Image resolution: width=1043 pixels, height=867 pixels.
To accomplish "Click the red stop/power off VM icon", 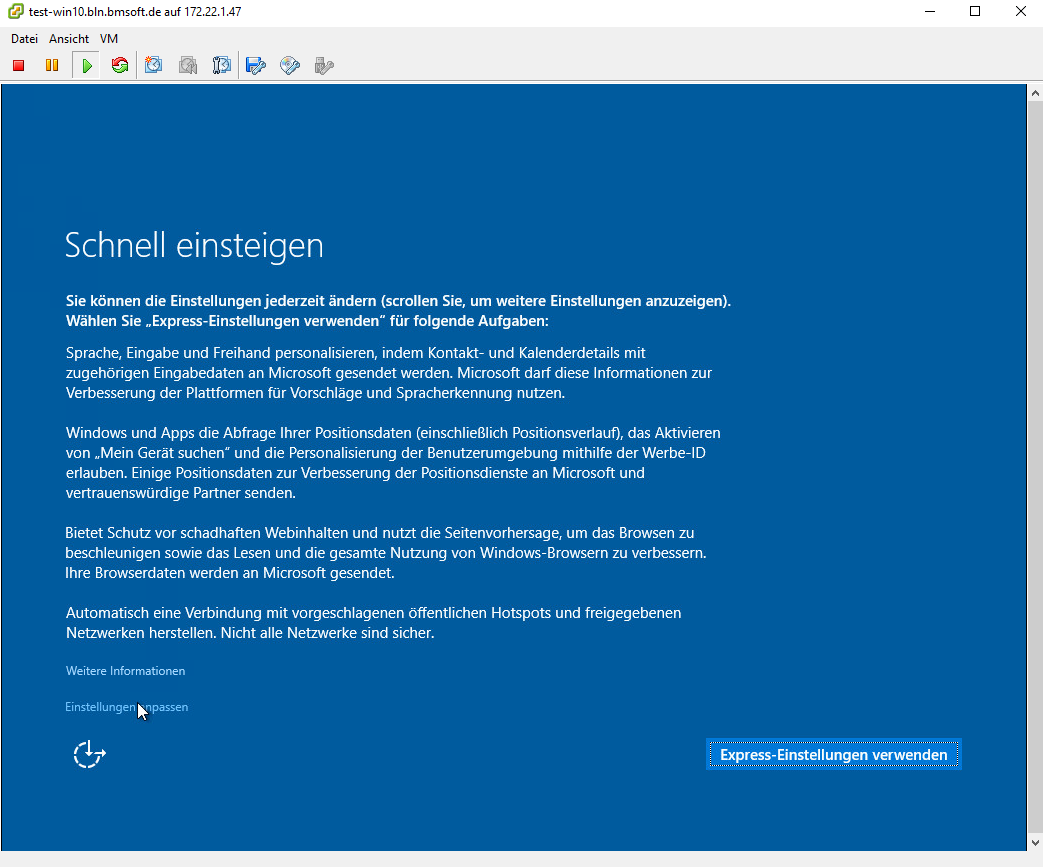I will [19, 65].
